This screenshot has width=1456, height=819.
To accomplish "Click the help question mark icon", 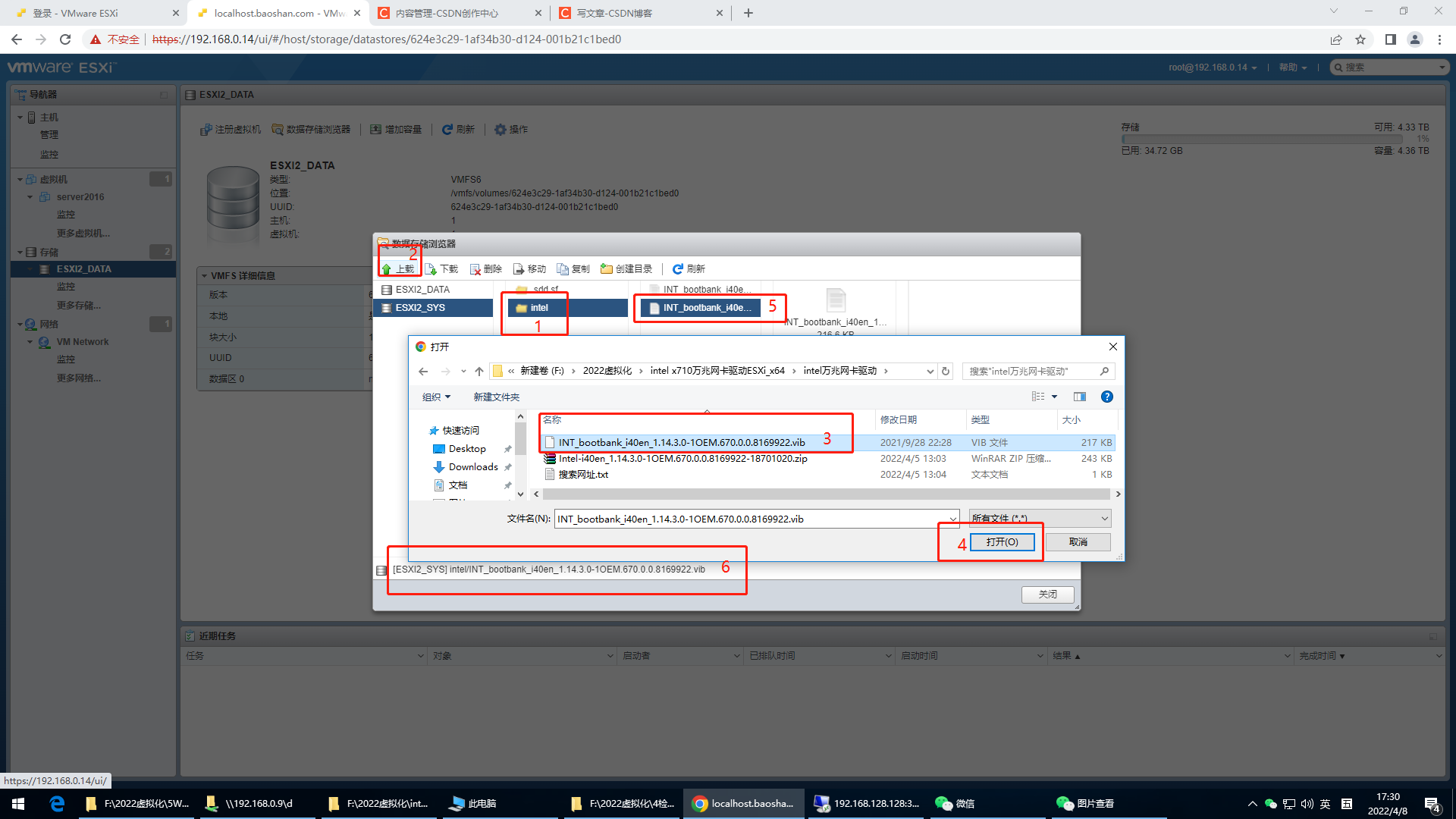I will click(1106, 397).
